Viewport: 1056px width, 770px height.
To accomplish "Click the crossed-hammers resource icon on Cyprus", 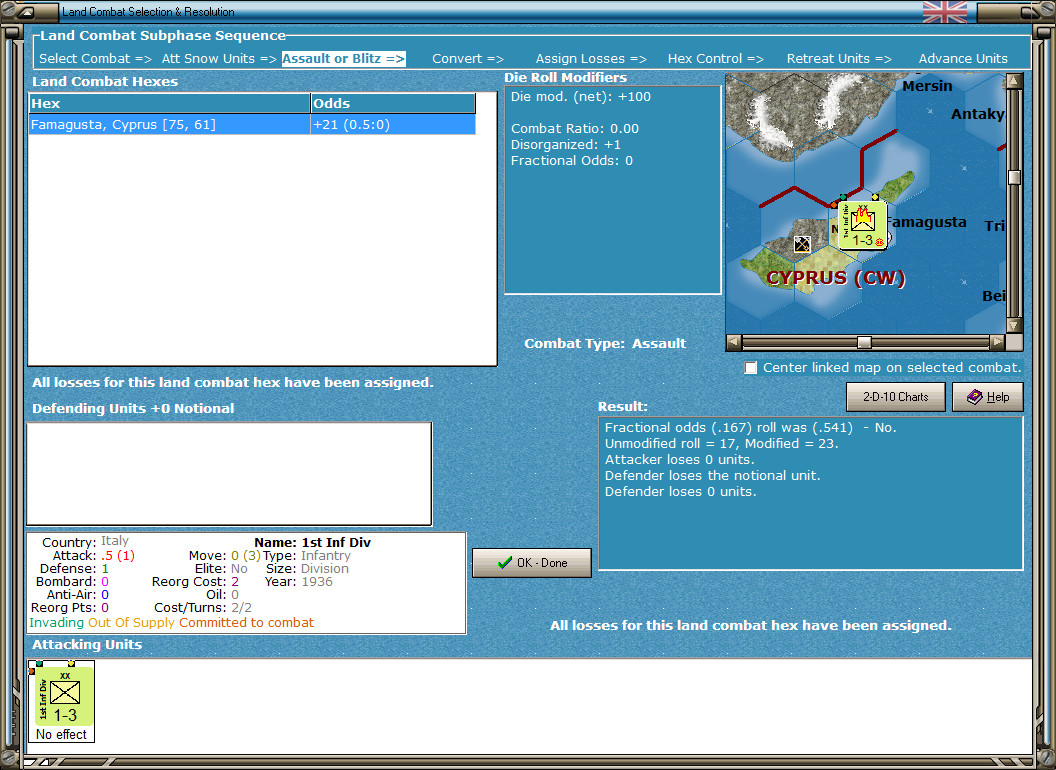I will [x=801, y=243].
